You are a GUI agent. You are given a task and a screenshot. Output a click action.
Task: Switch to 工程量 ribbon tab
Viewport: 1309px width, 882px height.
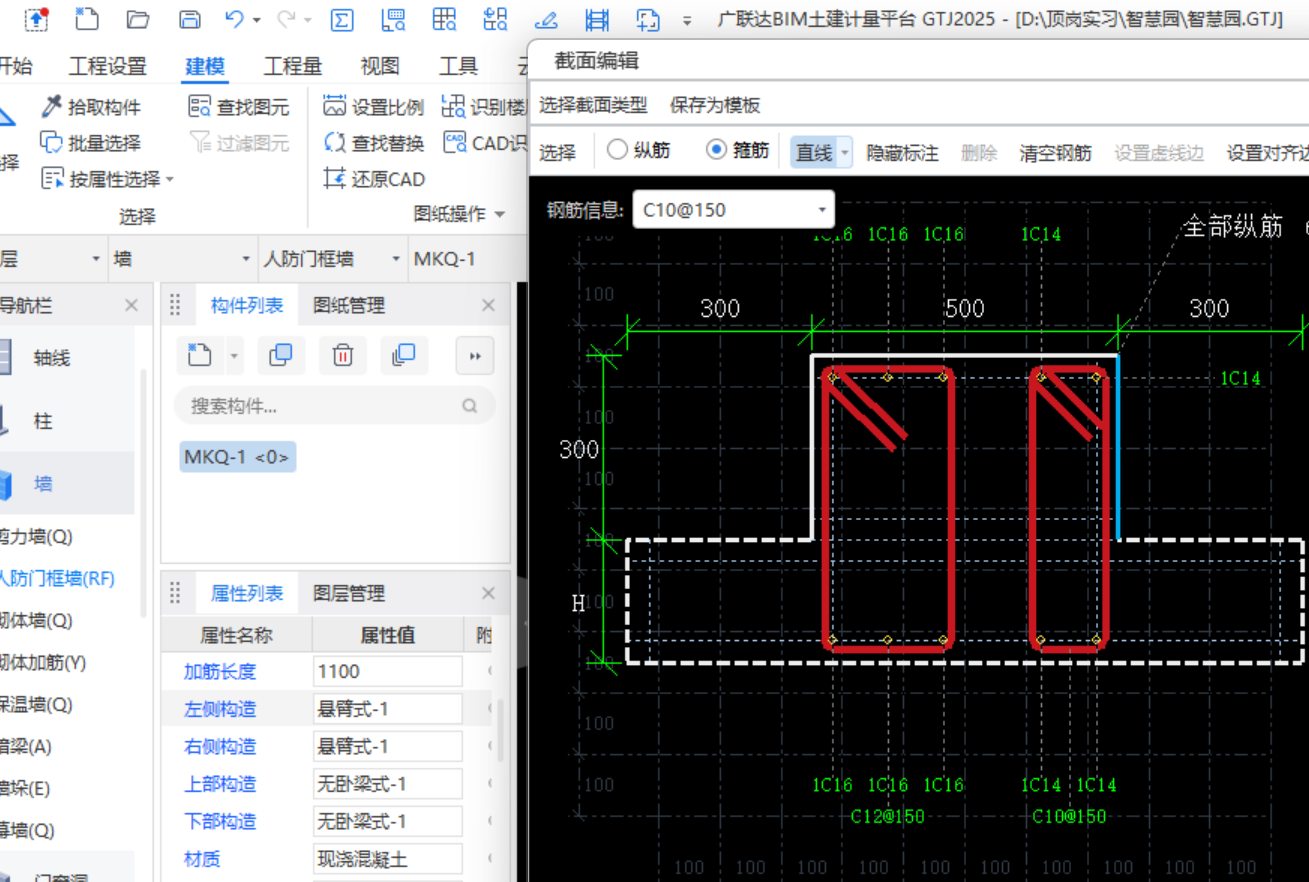click(292, 66)
